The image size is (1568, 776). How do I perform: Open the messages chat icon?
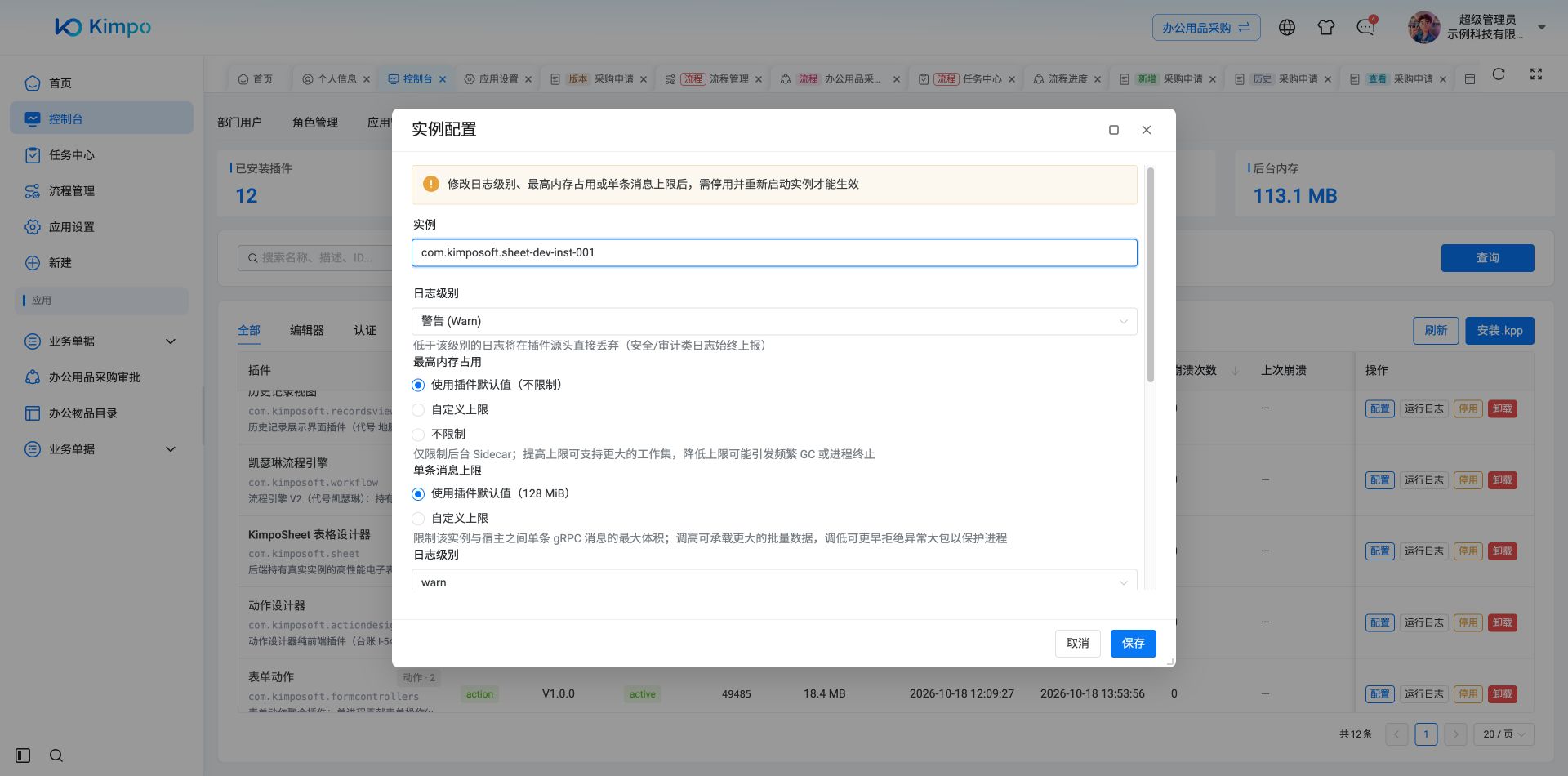(1365, 28)
